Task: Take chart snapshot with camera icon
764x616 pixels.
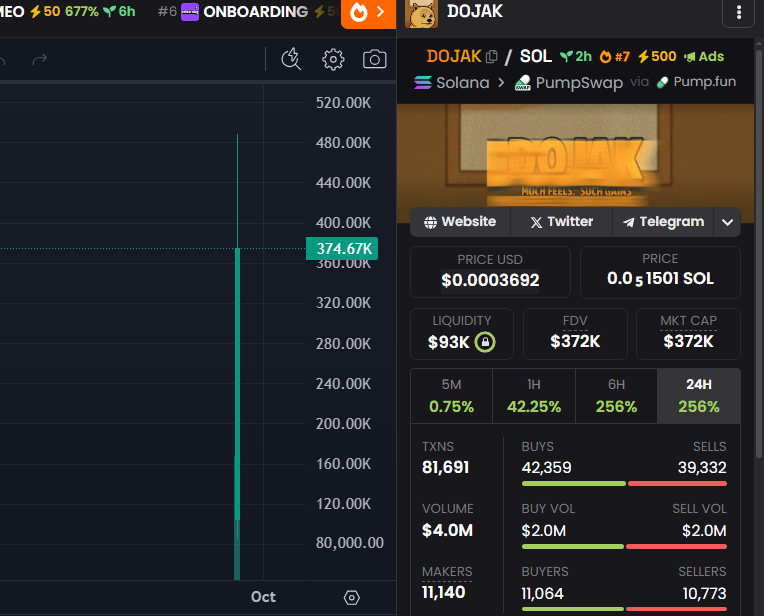Action: pyautogui.click(x=374, y=59)
